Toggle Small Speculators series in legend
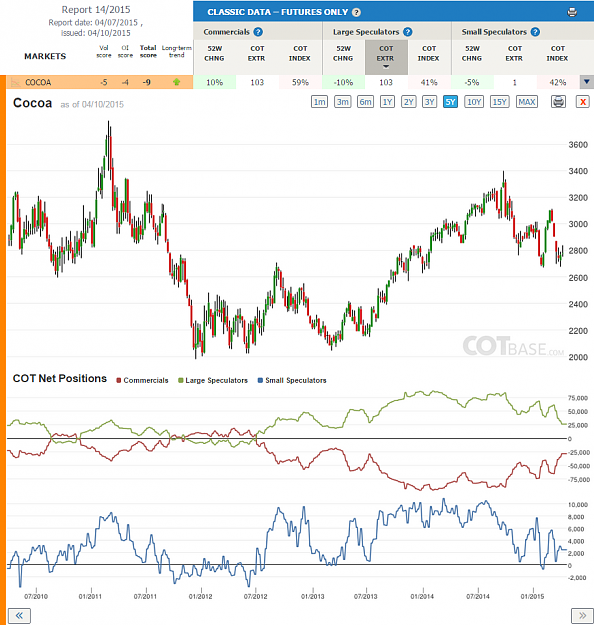The image size is (594, 625). click(x=292, y=380)
